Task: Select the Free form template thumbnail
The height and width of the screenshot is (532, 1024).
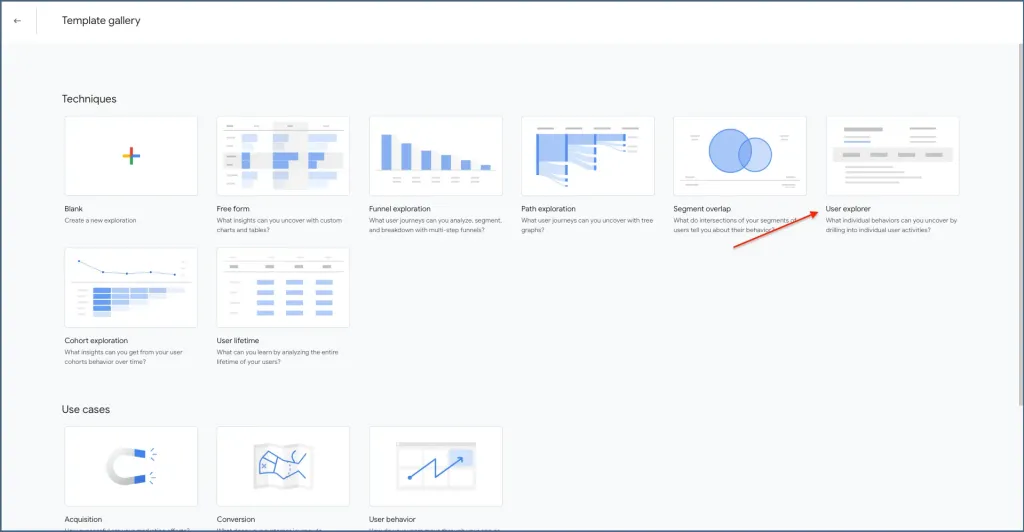Action: 283,156
